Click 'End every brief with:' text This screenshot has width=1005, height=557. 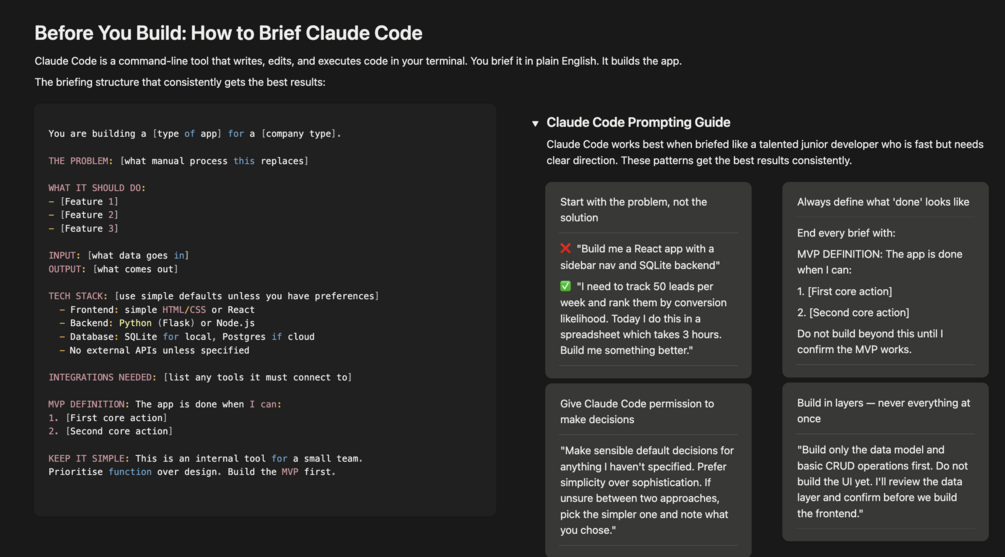846,233
